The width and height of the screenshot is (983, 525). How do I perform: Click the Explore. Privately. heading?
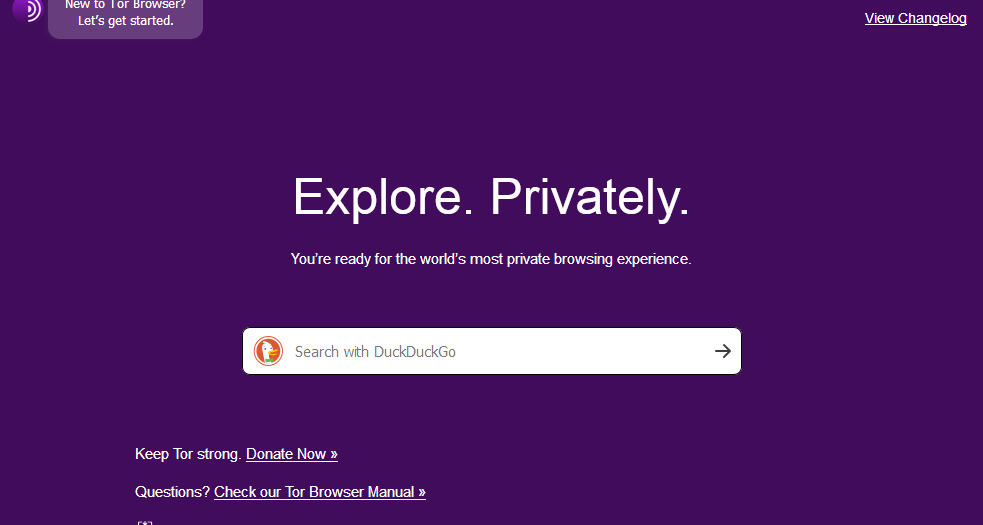coord(492,197)
